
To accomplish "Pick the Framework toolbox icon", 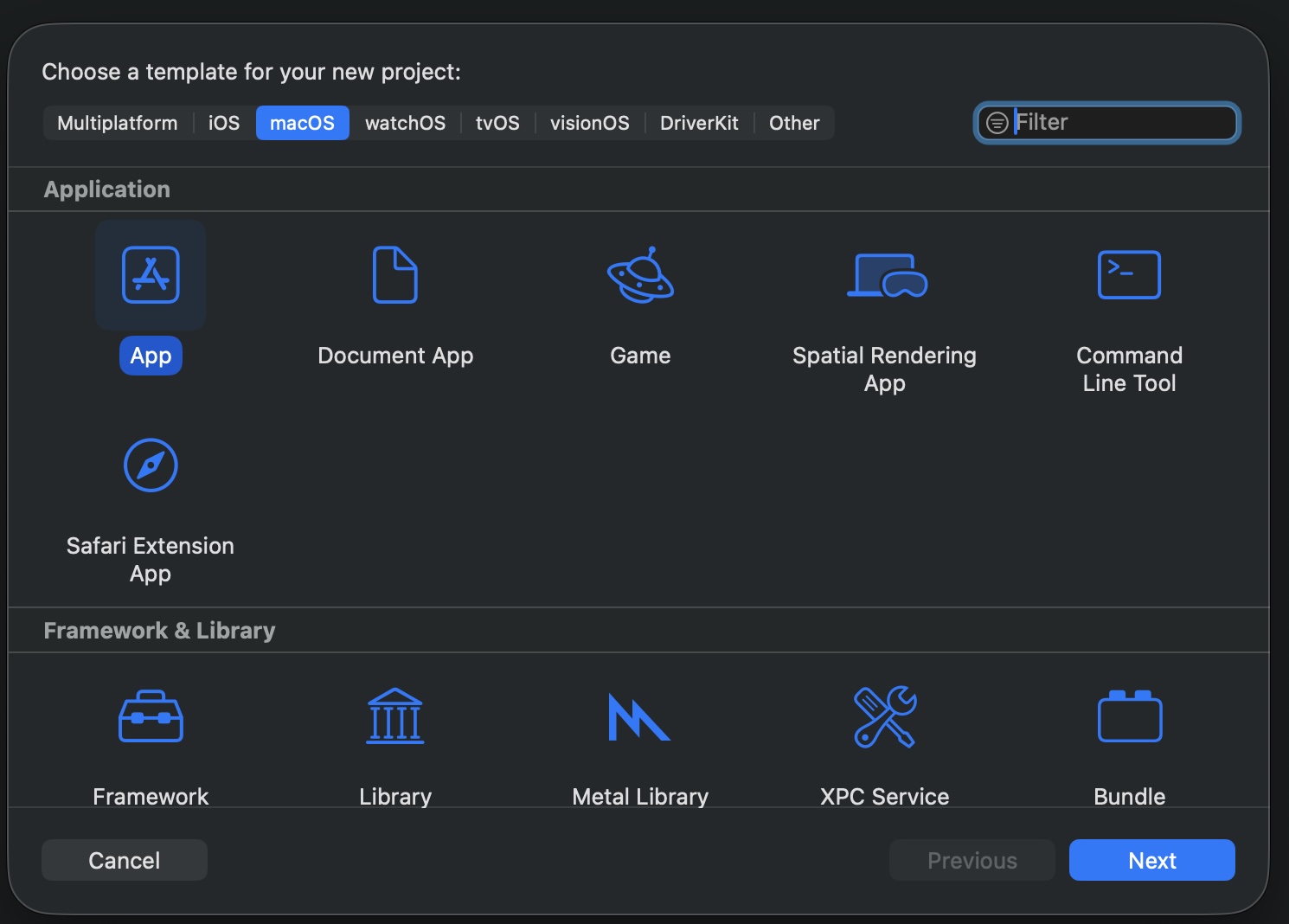I will 151,716.
